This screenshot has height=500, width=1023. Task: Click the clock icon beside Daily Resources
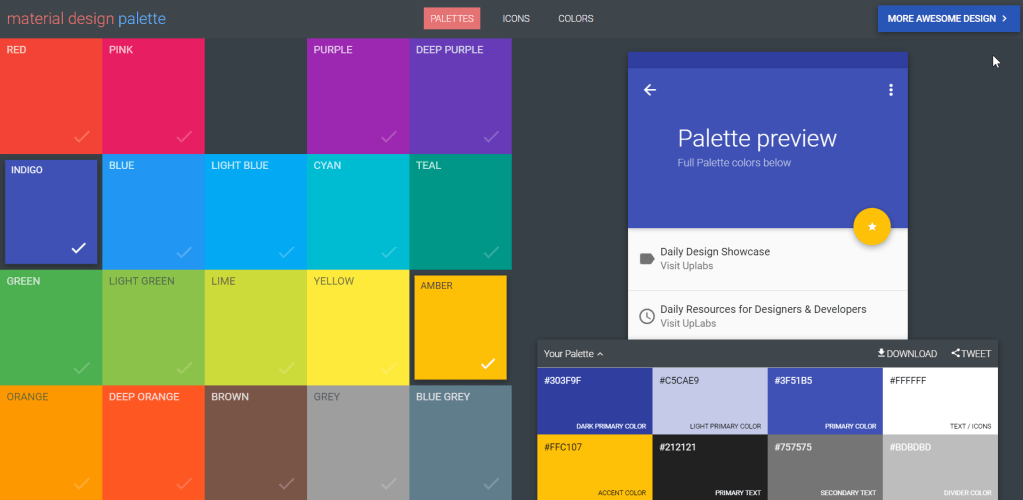tap(647, 316)
